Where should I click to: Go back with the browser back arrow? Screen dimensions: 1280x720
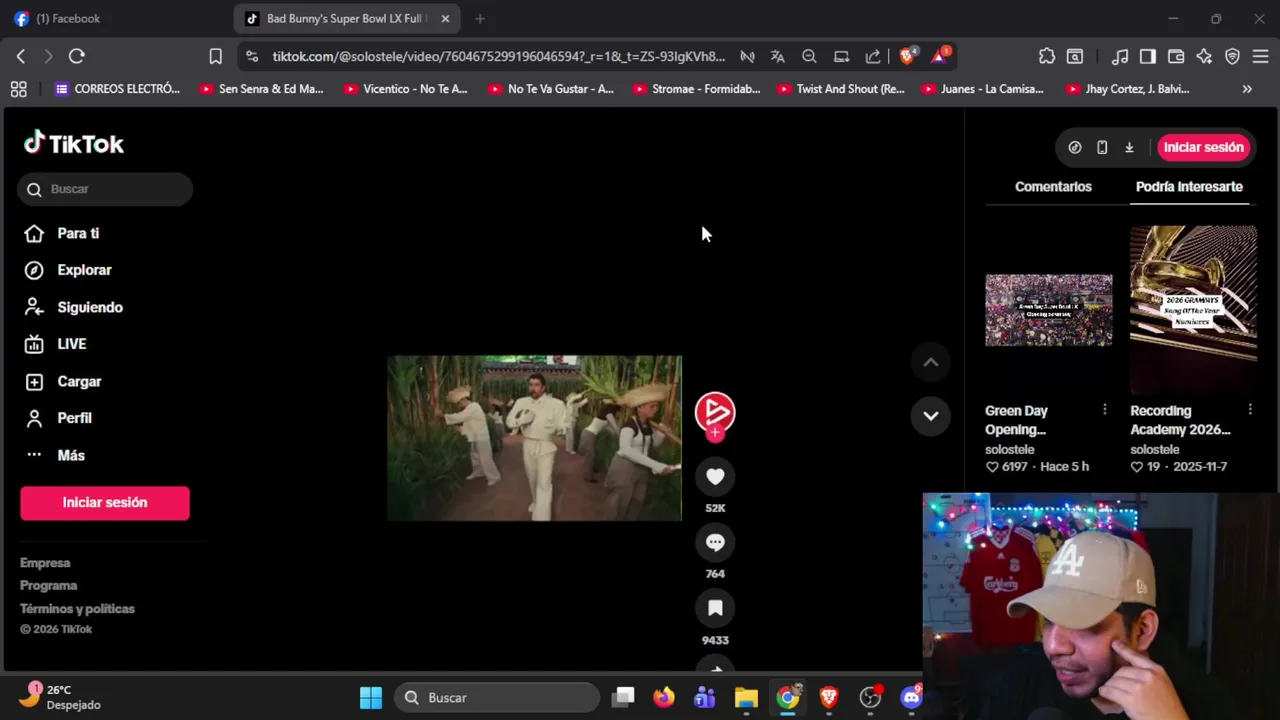[21, 57]
